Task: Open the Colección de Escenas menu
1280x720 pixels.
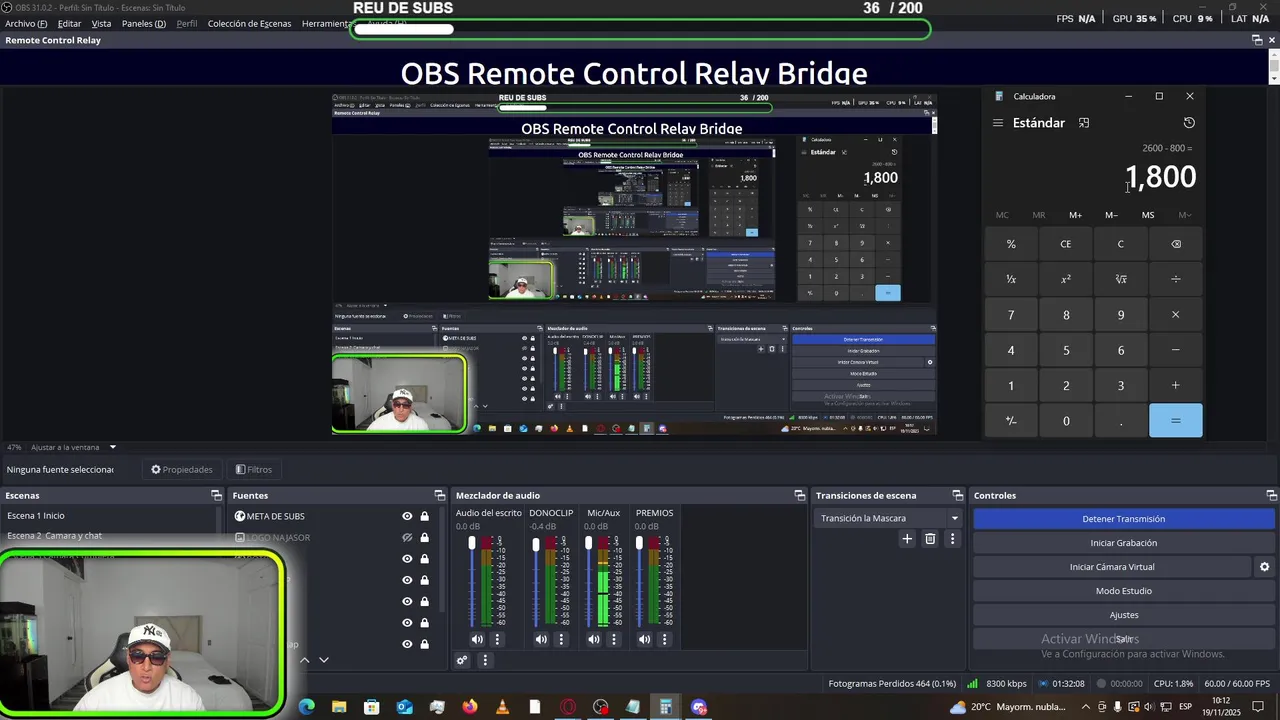Action: 250,23
